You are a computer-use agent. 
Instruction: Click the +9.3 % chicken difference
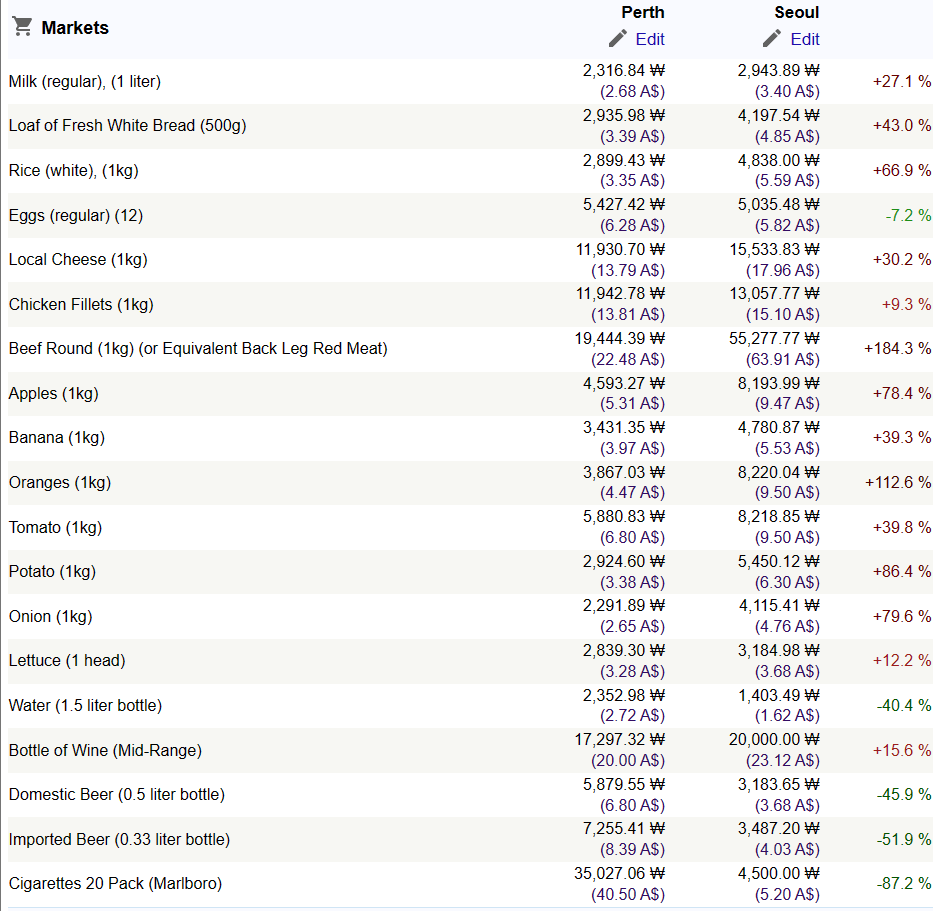[x=906, y=304]
